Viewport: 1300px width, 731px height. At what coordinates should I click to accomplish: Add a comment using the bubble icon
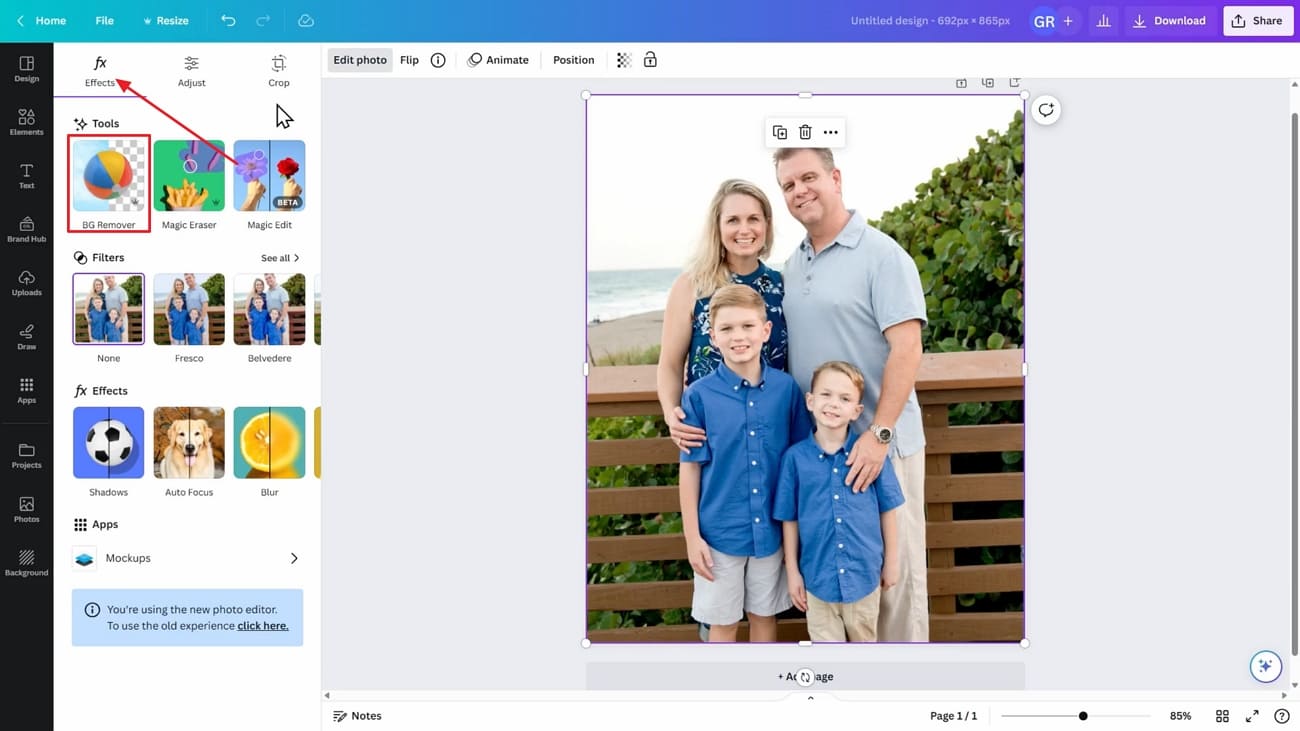1046,110
